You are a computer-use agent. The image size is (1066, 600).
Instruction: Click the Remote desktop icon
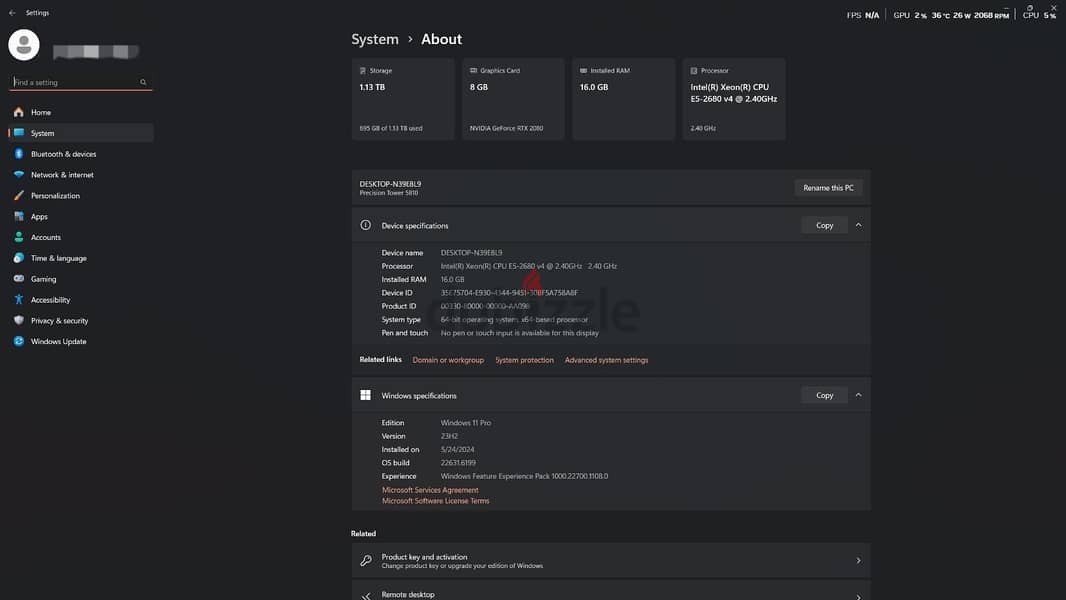(x=366, y=596)
